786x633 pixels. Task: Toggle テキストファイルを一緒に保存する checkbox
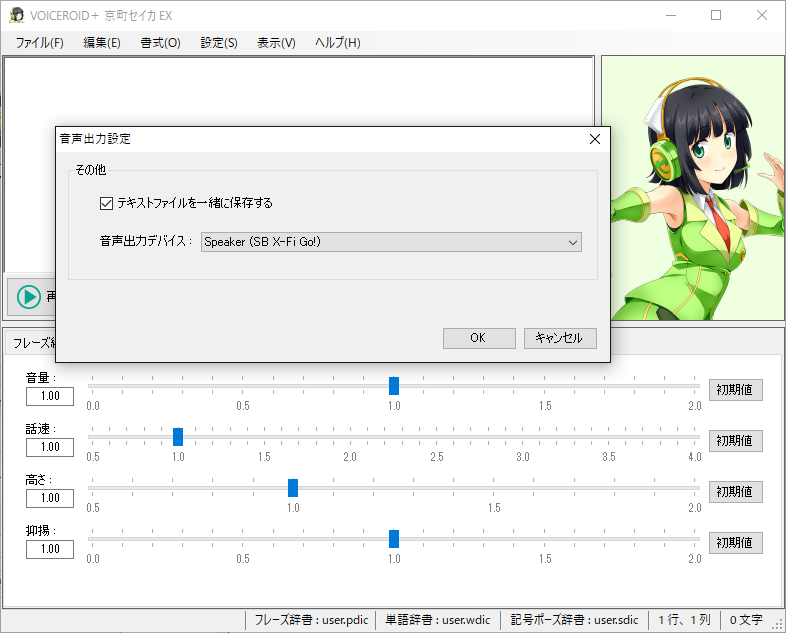coord(107,203)
